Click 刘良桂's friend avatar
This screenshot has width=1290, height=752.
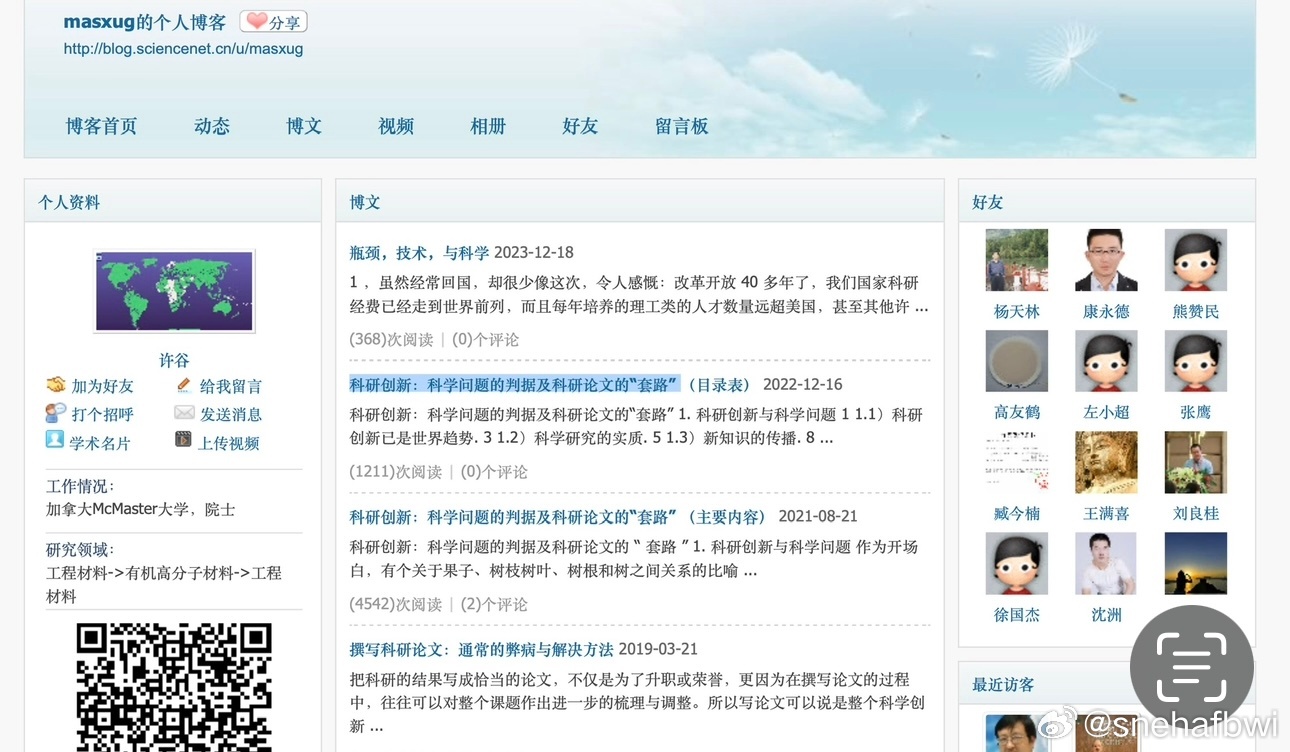1196,462
